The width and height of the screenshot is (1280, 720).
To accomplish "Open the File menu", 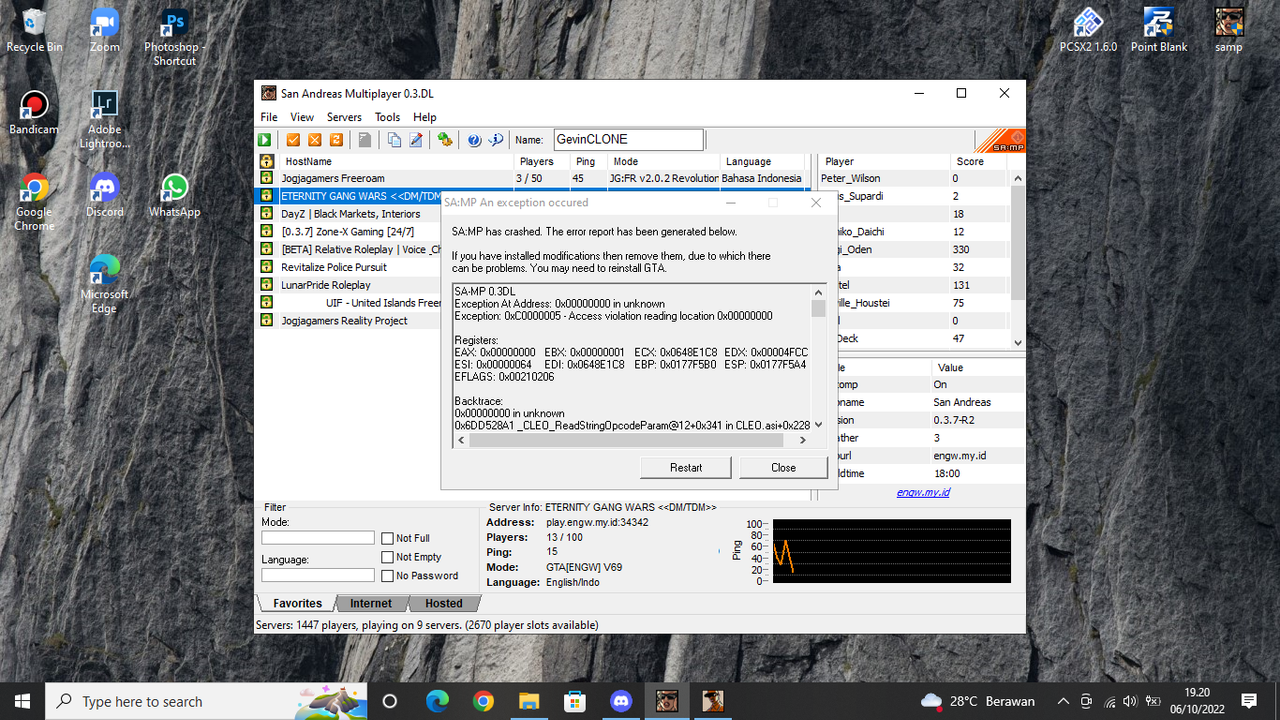I will (269, 117).
